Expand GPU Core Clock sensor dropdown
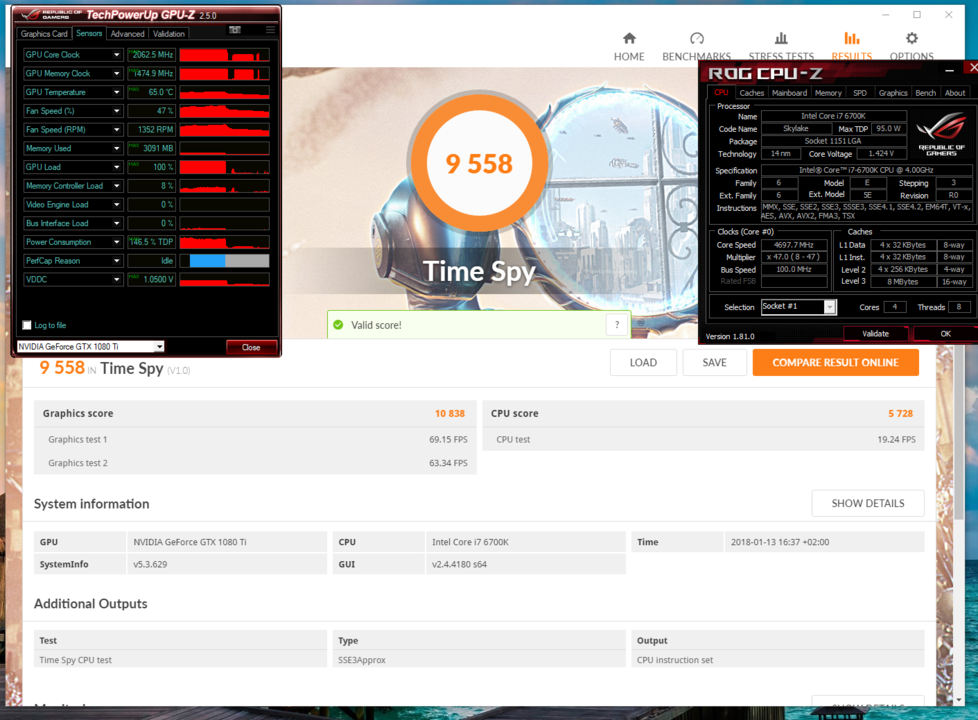The height and width of the screenshot is (720, 978). click(117, 55)
